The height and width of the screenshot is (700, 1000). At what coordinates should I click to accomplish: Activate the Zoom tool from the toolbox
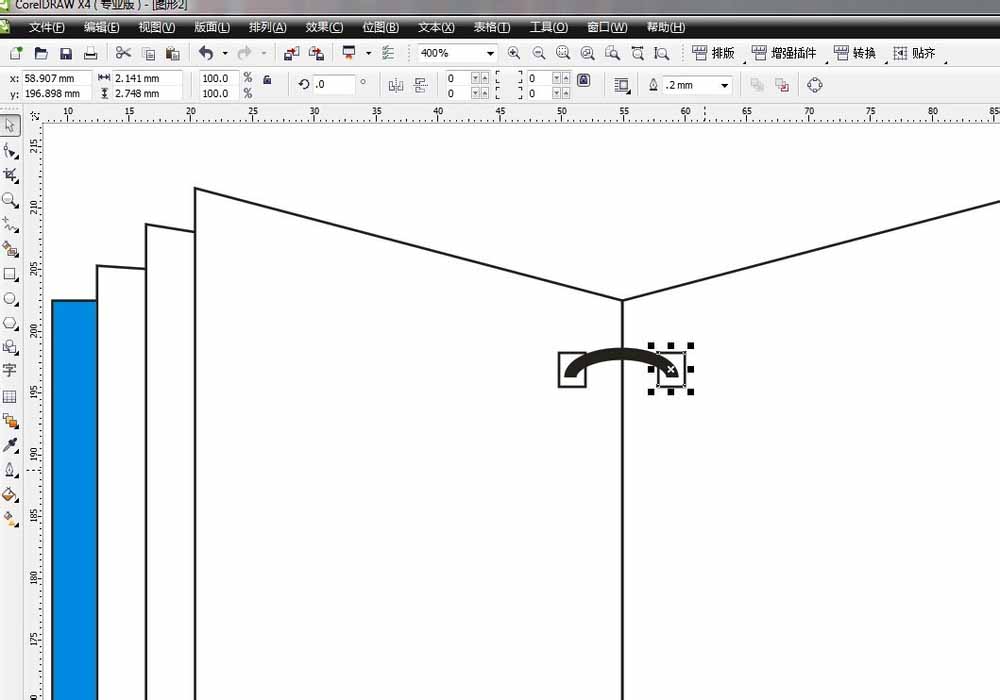point(12,200)
